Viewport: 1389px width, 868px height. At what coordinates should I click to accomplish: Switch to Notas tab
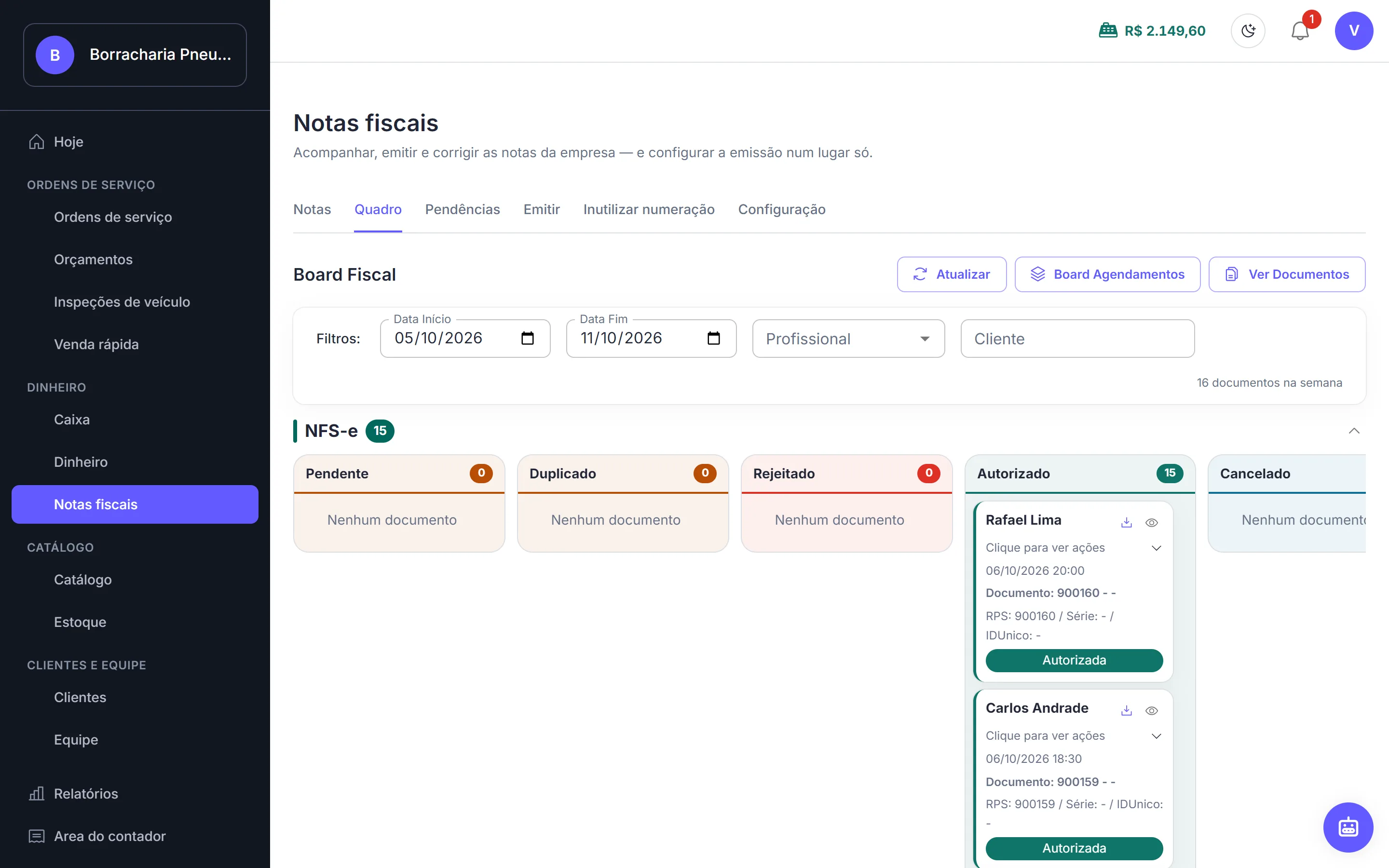click(312, 210)
